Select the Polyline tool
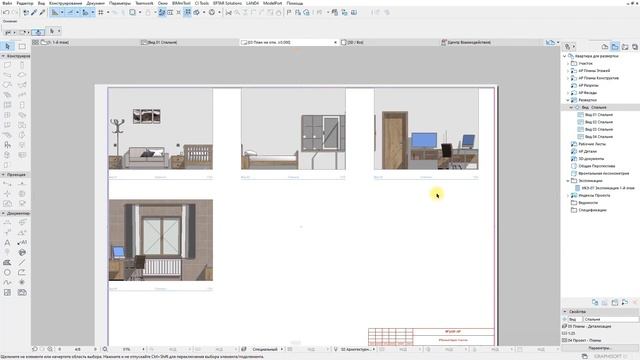Screen dimensions: 640x360 click(x=22, y=272)
